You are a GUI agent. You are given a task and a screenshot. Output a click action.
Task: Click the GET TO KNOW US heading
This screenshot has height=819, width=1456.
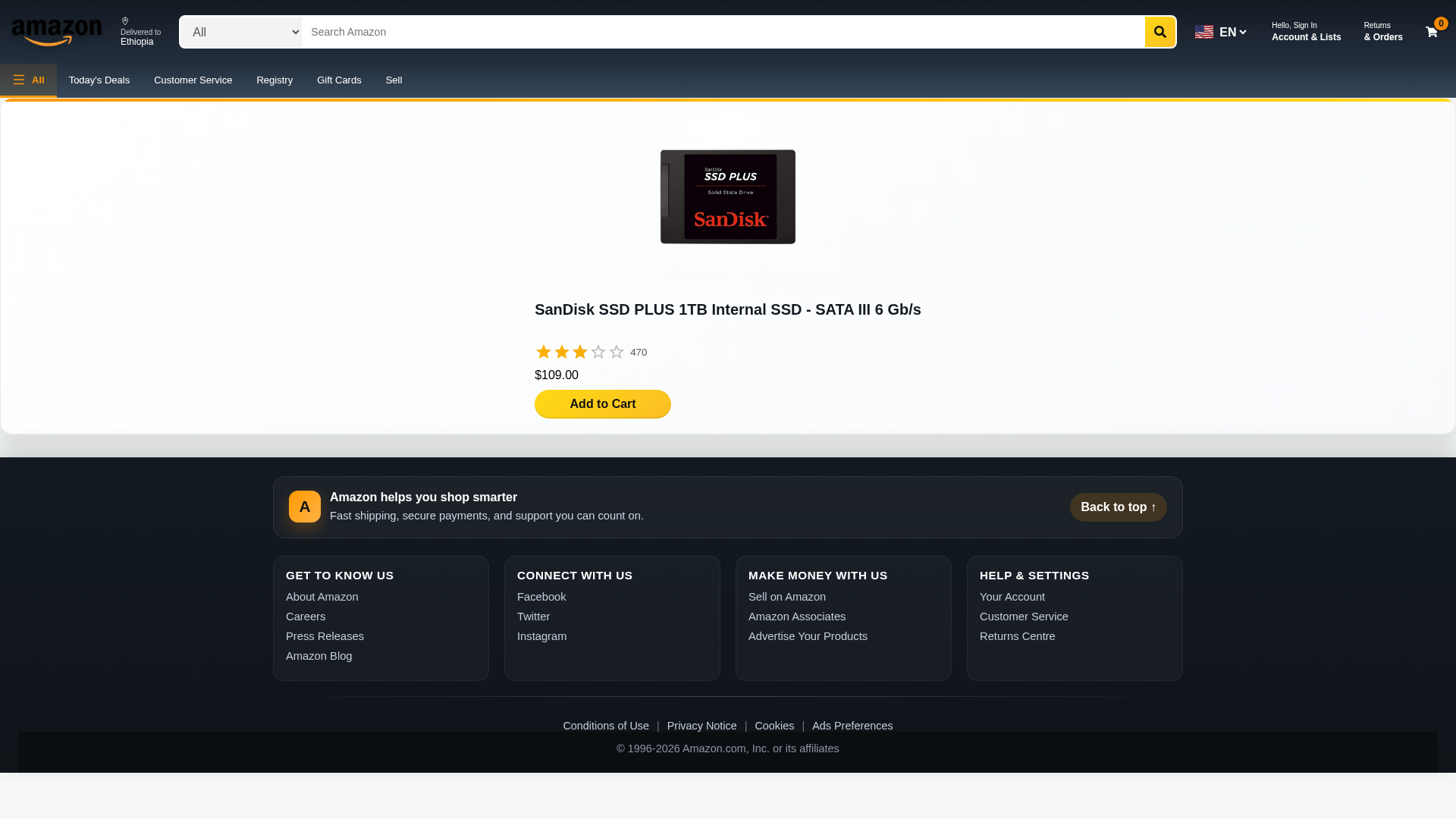tap(340, 576)
